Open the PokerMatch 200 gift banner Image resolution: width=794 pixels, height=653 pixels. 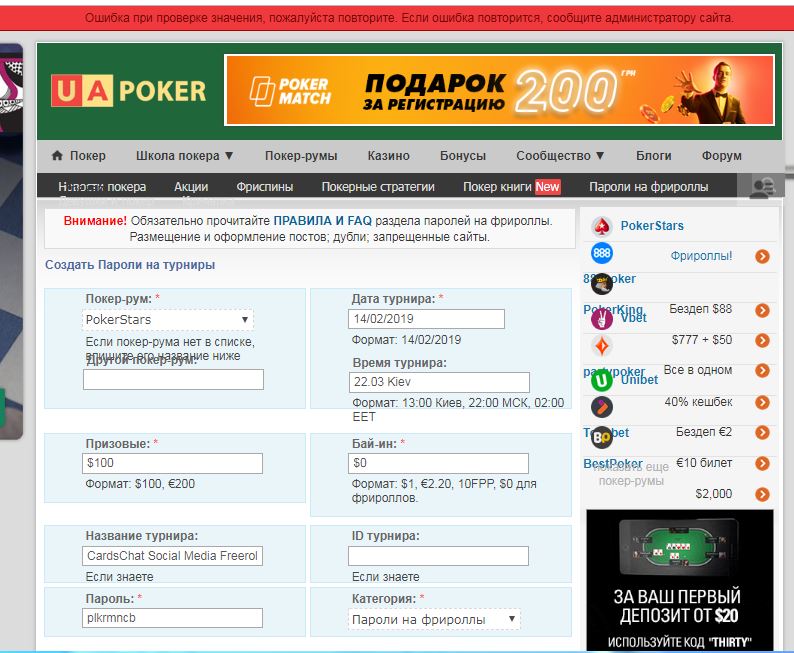click(x=500, y=90)
